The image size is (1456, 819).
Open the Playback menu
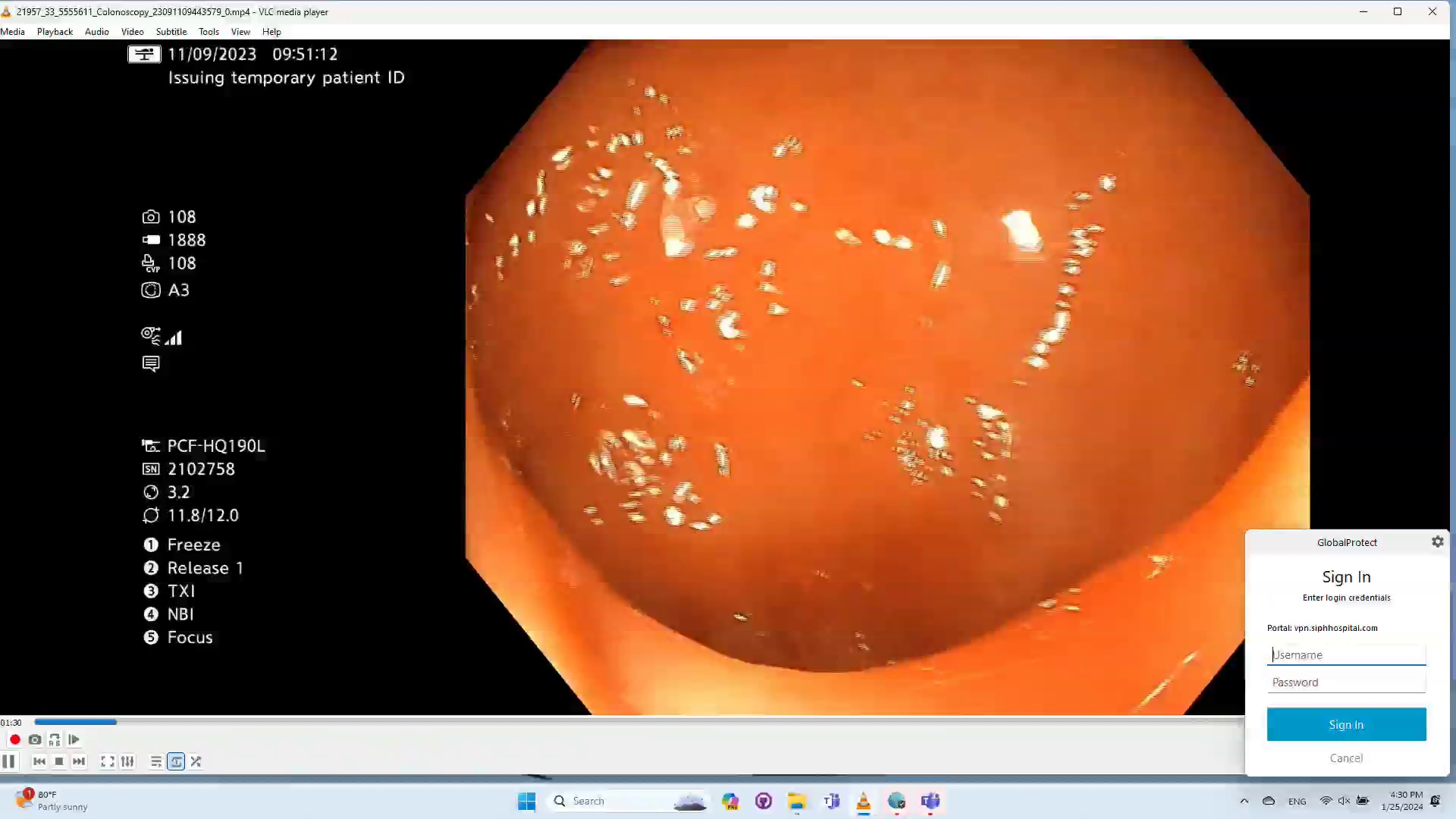pyautogui.click(x=55, y=32)
